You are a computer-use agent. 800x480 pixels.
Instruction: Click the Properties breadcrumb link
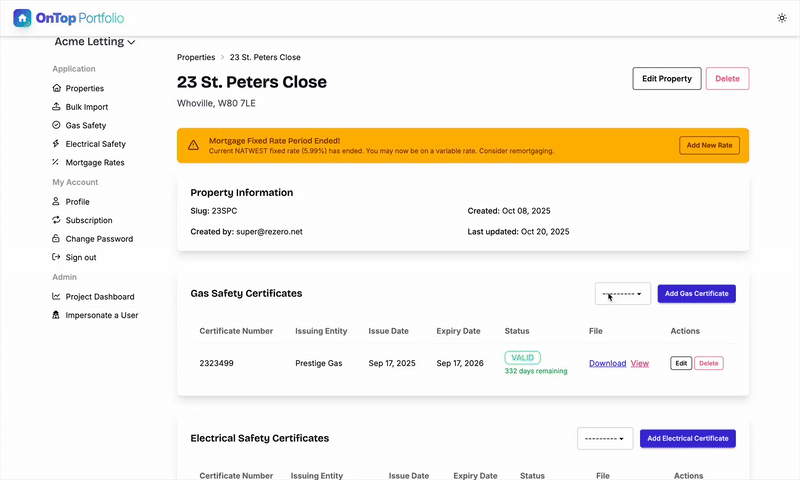click(x=196, y=57)
